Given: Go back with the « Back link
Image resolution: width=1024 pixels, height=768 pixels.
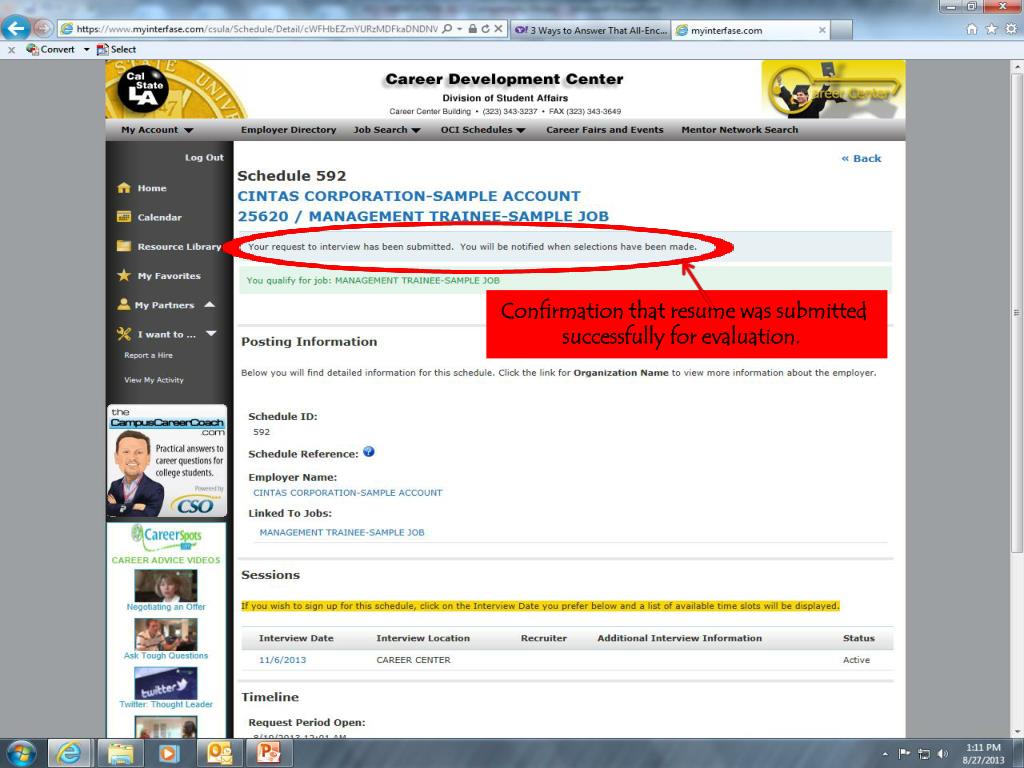Looking at the screenshot, I should 861,159.
